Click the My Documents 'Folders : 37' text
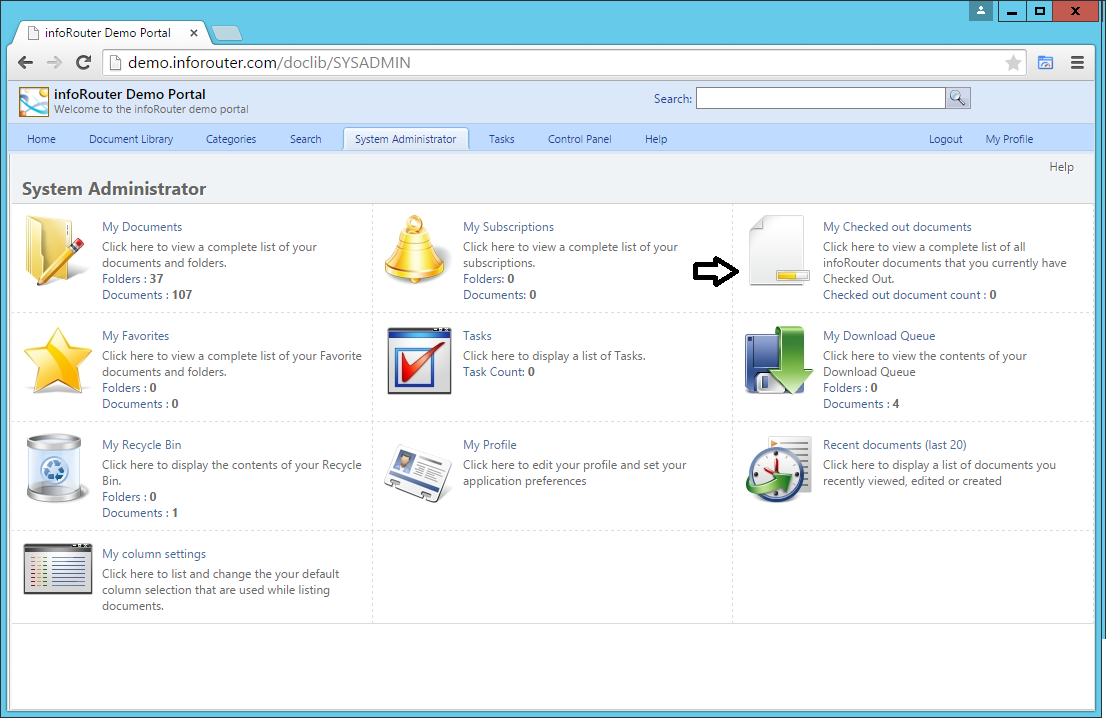 [133, 279]
